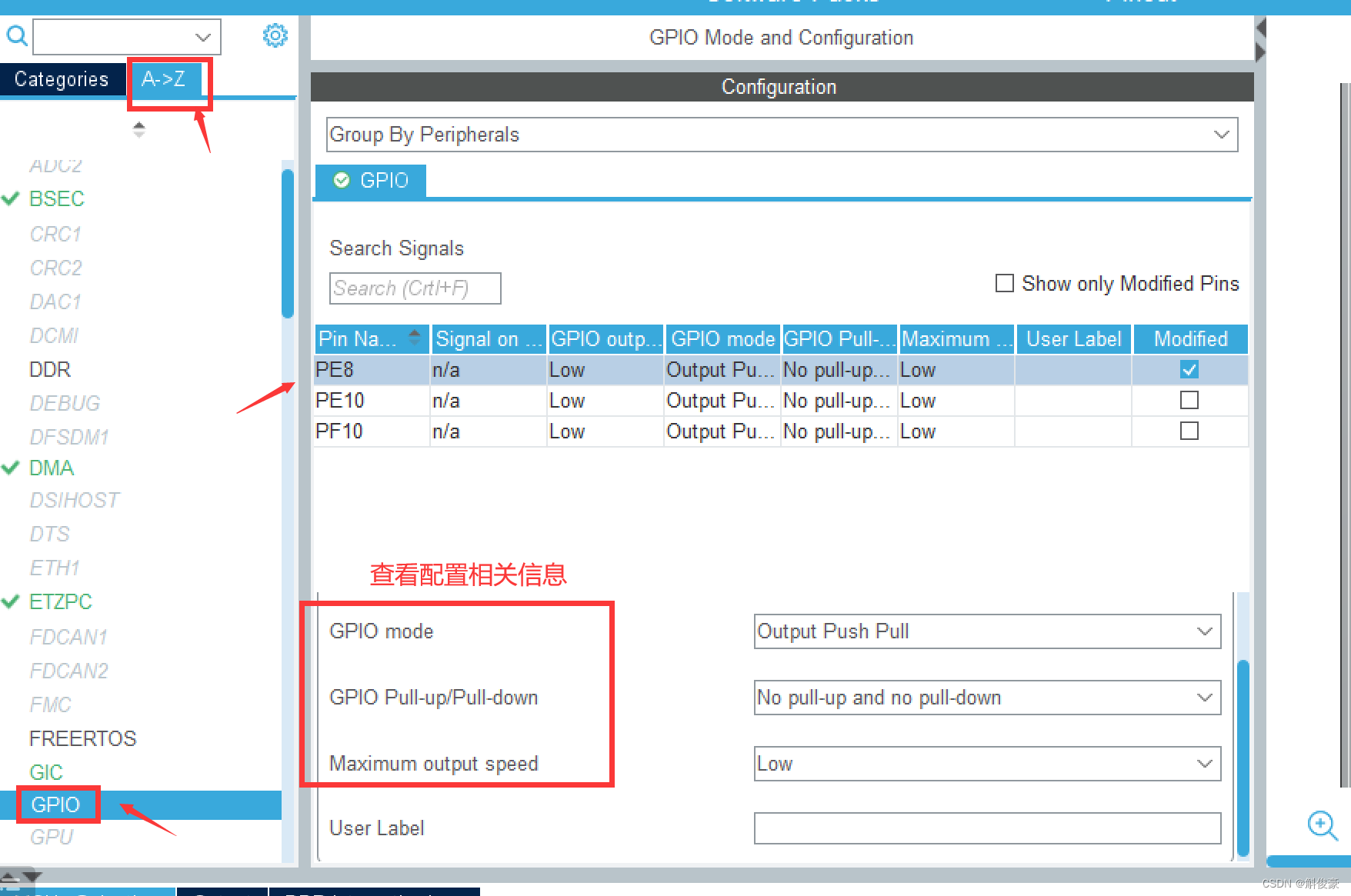Click the green check icon on GPIO tab

tap(341, 180)
